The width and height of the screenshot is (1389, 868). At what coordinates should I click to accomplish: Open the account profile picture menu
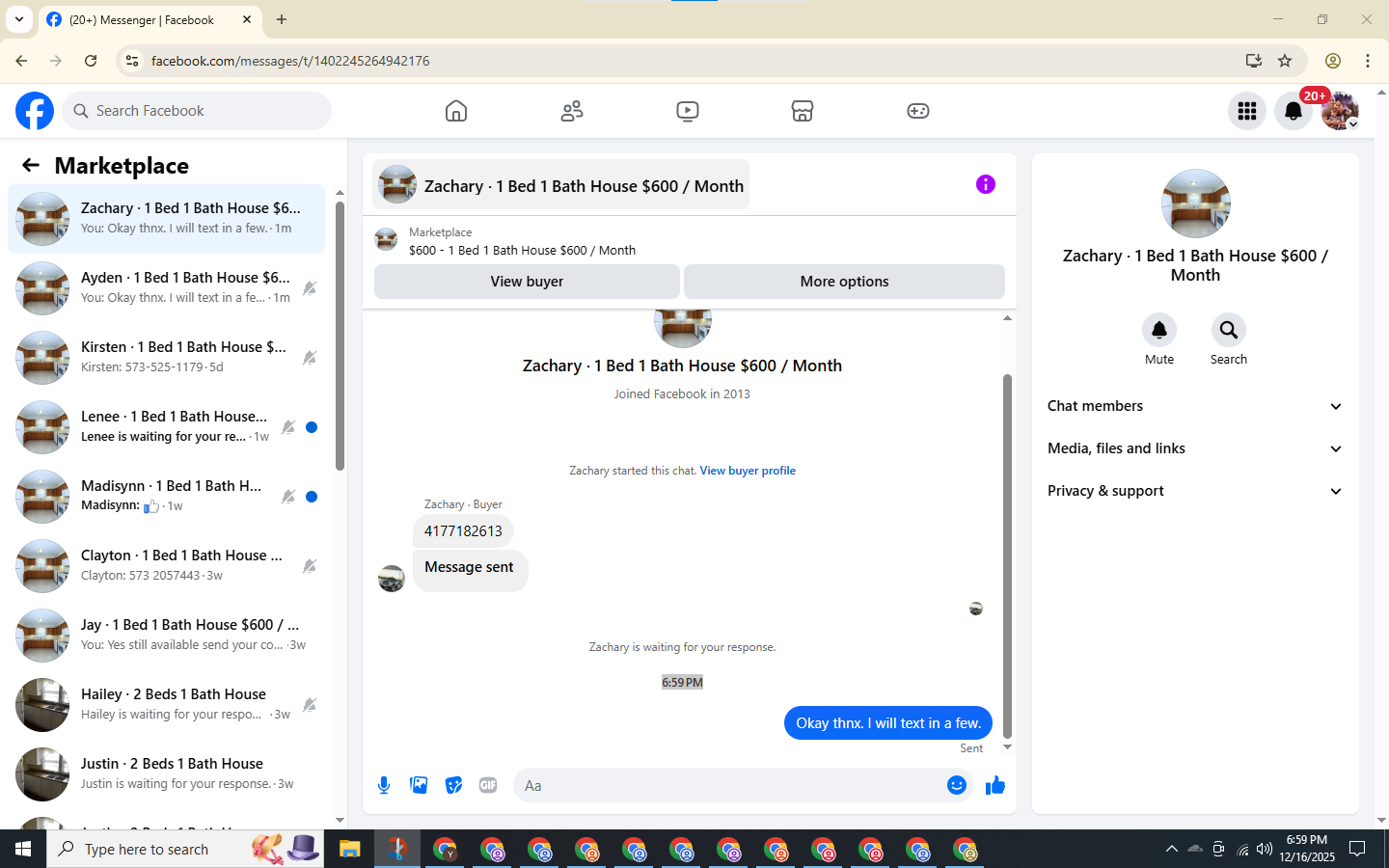[1340, 111]
